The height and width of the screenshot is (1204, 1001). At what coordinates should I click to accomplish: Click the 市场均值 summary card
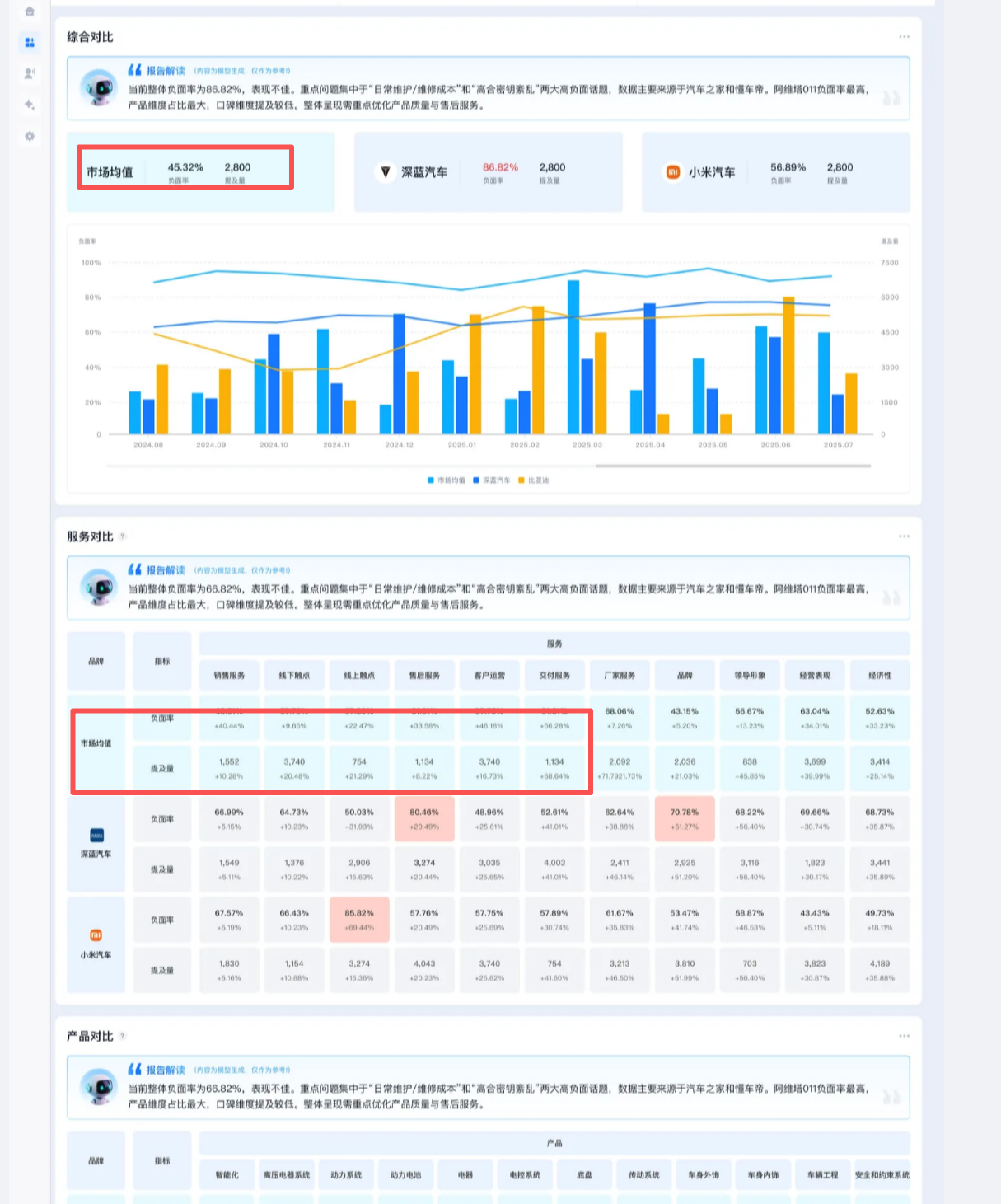pos(200,172)
